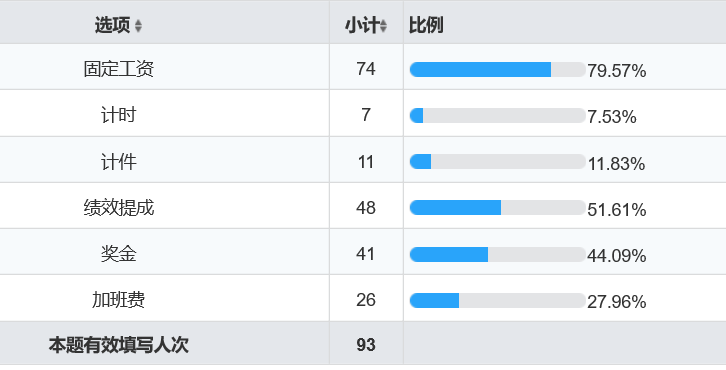Viewport: 726px width, 370px height.
Task: Select the 奖金 option label
Action: (119, 254)
